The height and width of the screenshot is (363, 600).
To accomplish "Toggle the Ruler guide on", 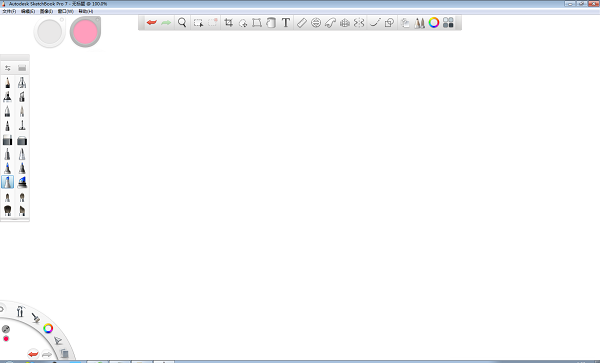I will tap(302, 23).
